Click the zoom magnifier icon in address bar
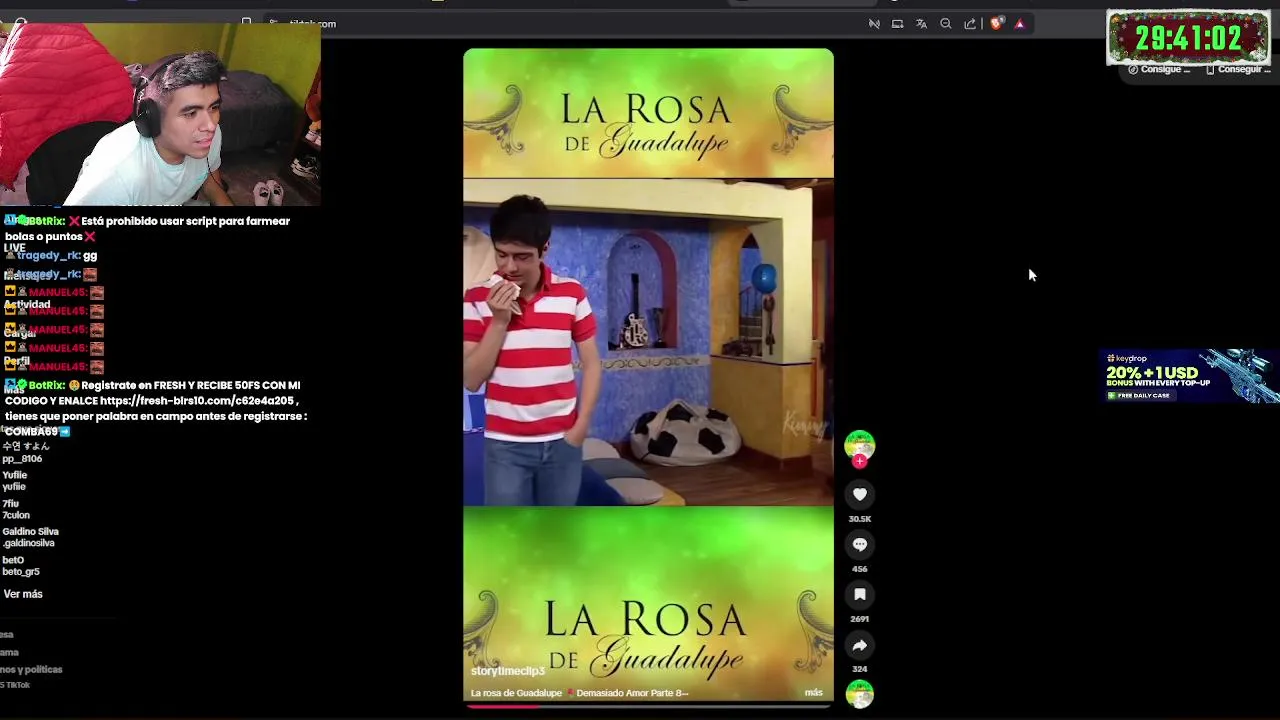This screenshot has height=720, width=1280. 946,23
